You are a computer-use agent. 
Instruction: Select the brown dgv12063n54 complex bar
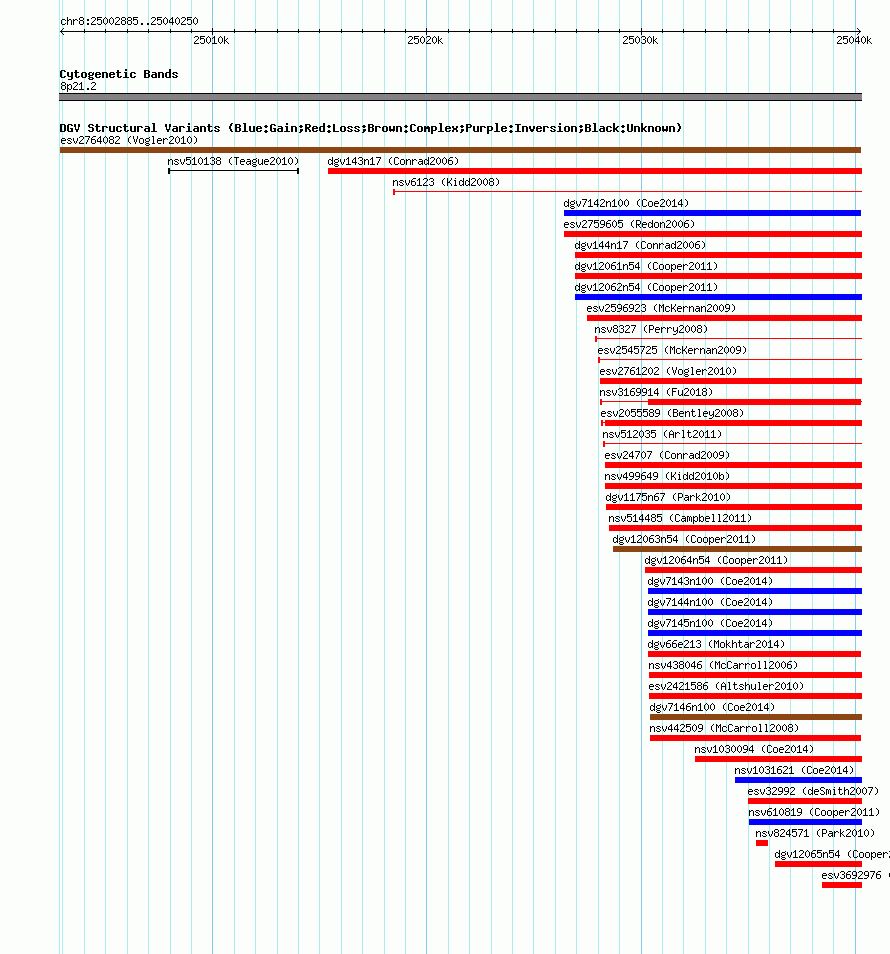pyautogui.click(x=737, y=549)
